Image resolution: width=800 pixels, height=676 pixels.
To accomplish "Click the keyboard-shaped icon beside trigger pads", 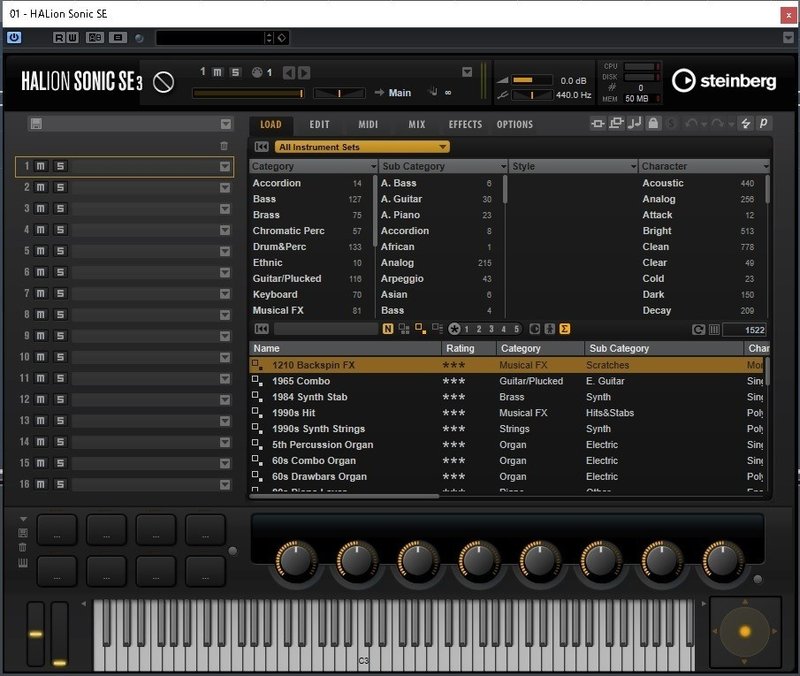I will [x=23, y=563].
